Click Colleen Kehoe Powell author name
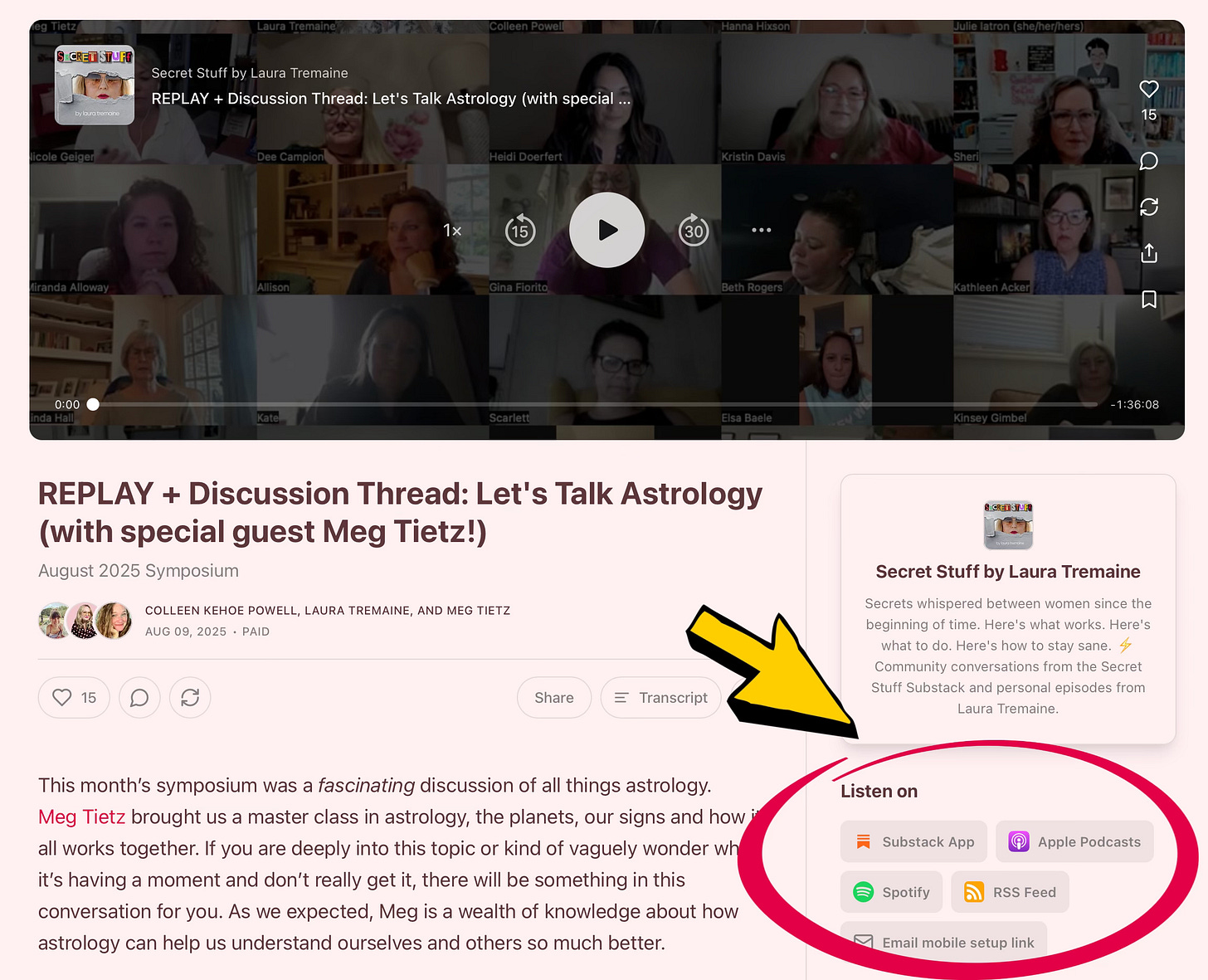Viewport: 1208px width, 980px height. (x=221, y=611)
